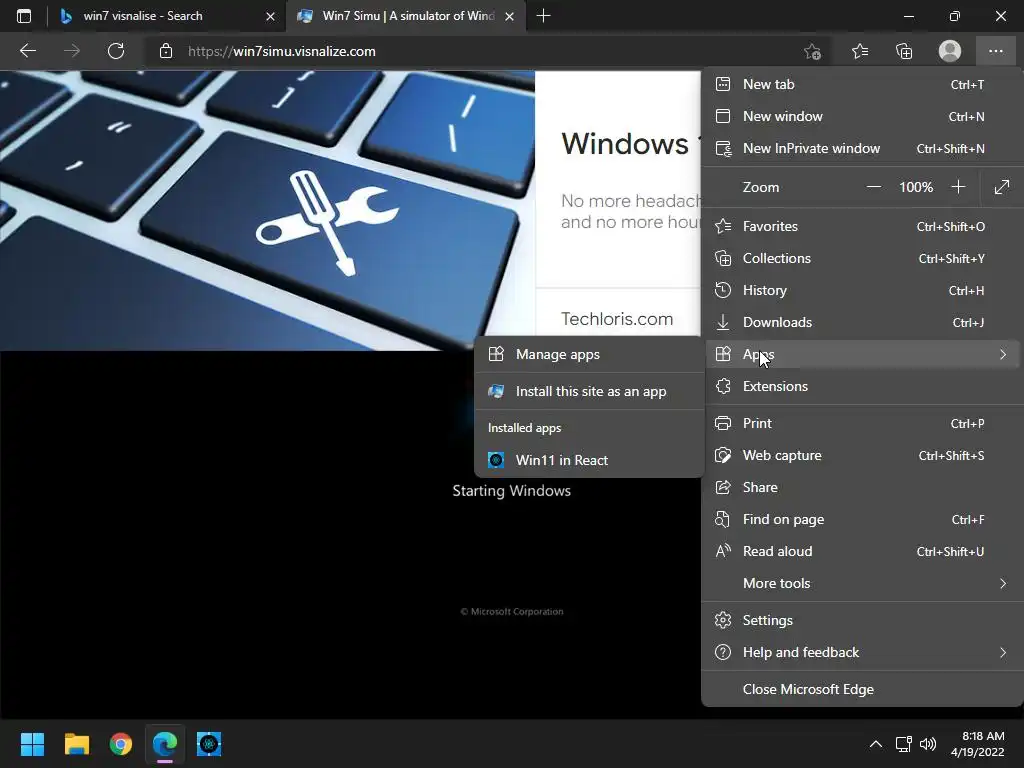Choose Install this site as an app
The width and height of the screenshot is (1024, 768).
coord(590,391)
